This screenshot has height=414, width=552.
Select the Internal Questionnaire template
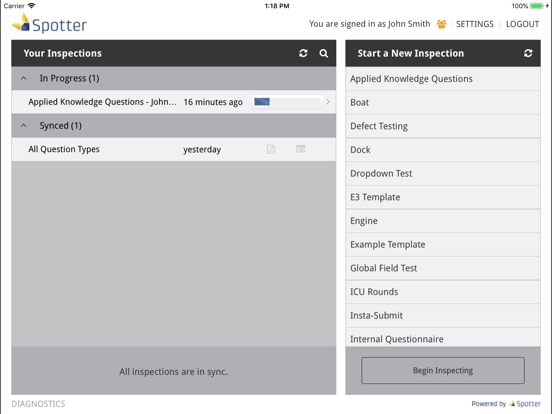(443, 337)
